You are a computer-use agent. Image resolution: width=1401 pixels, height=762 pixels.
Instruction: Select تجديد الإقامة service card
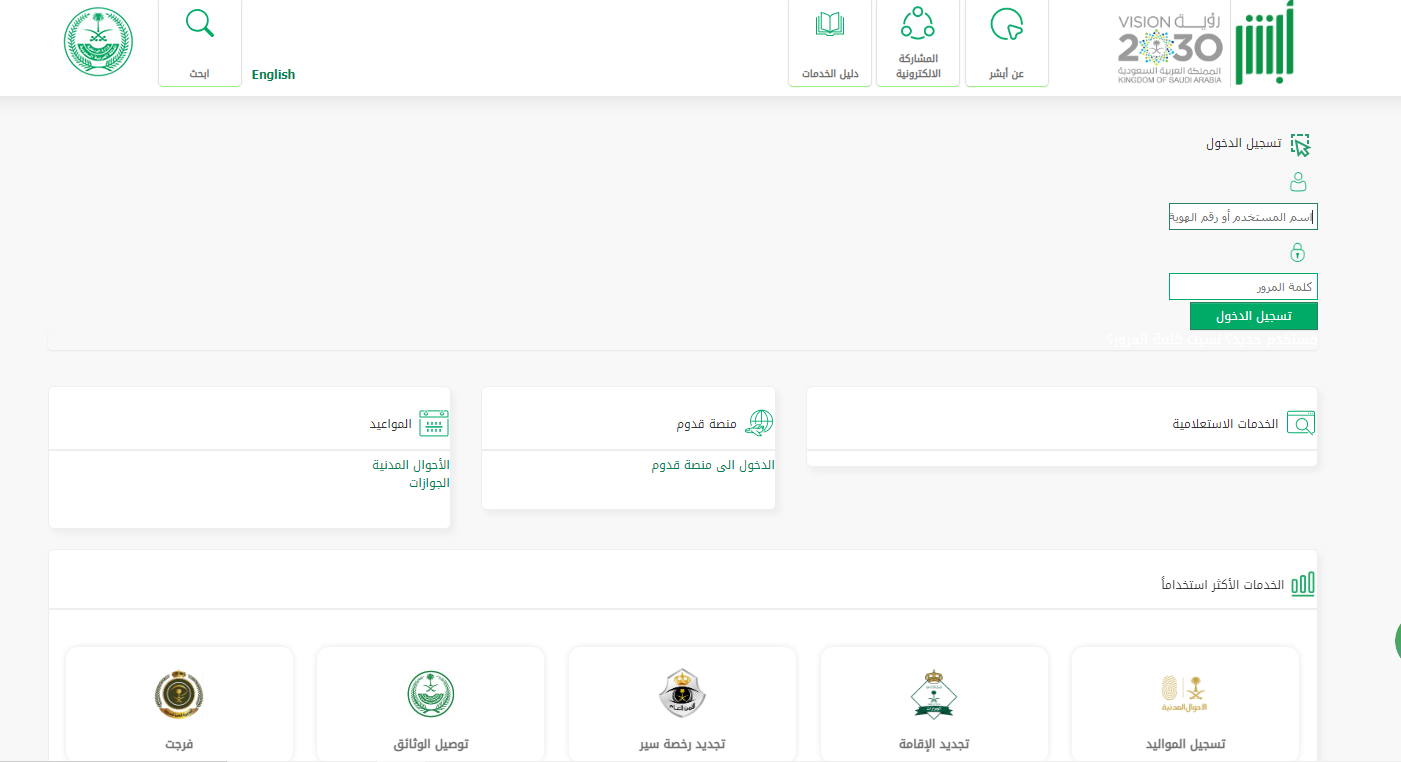pos(934,705)
